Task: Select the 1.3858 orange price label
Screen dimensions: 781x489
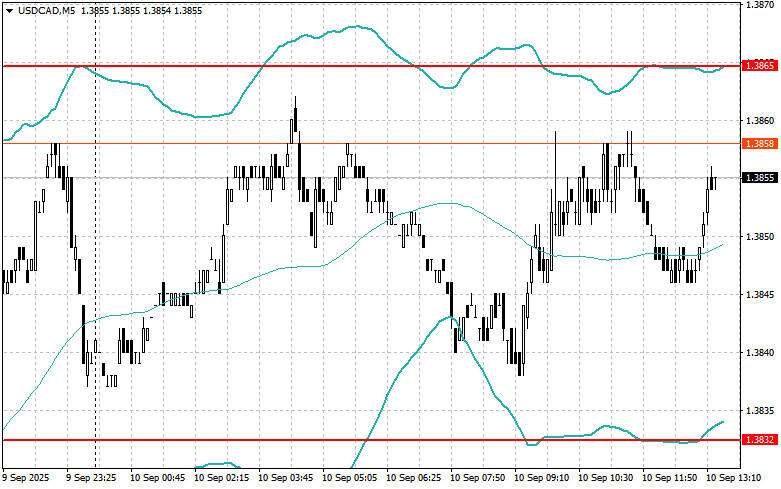Action: 760,143
